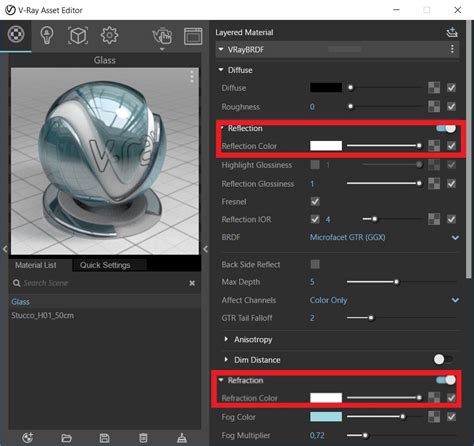Click the Roughness texture map slot icon
The image size is (474, 446).
(434, 107)
